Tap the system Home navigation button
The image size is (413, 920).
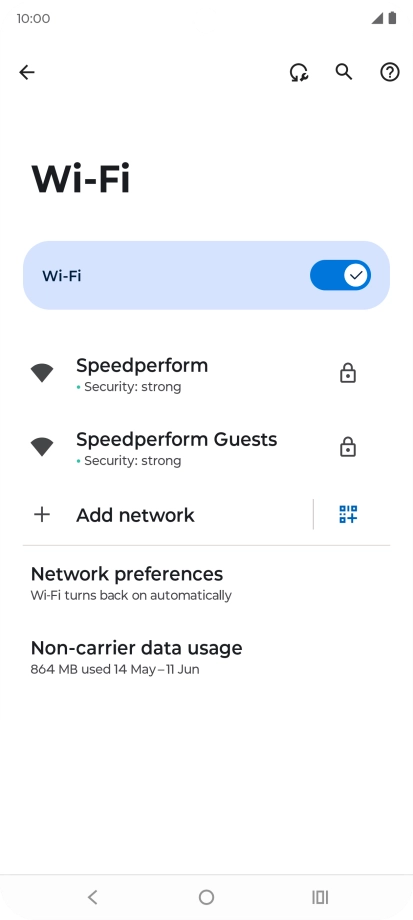coord(206,897)
